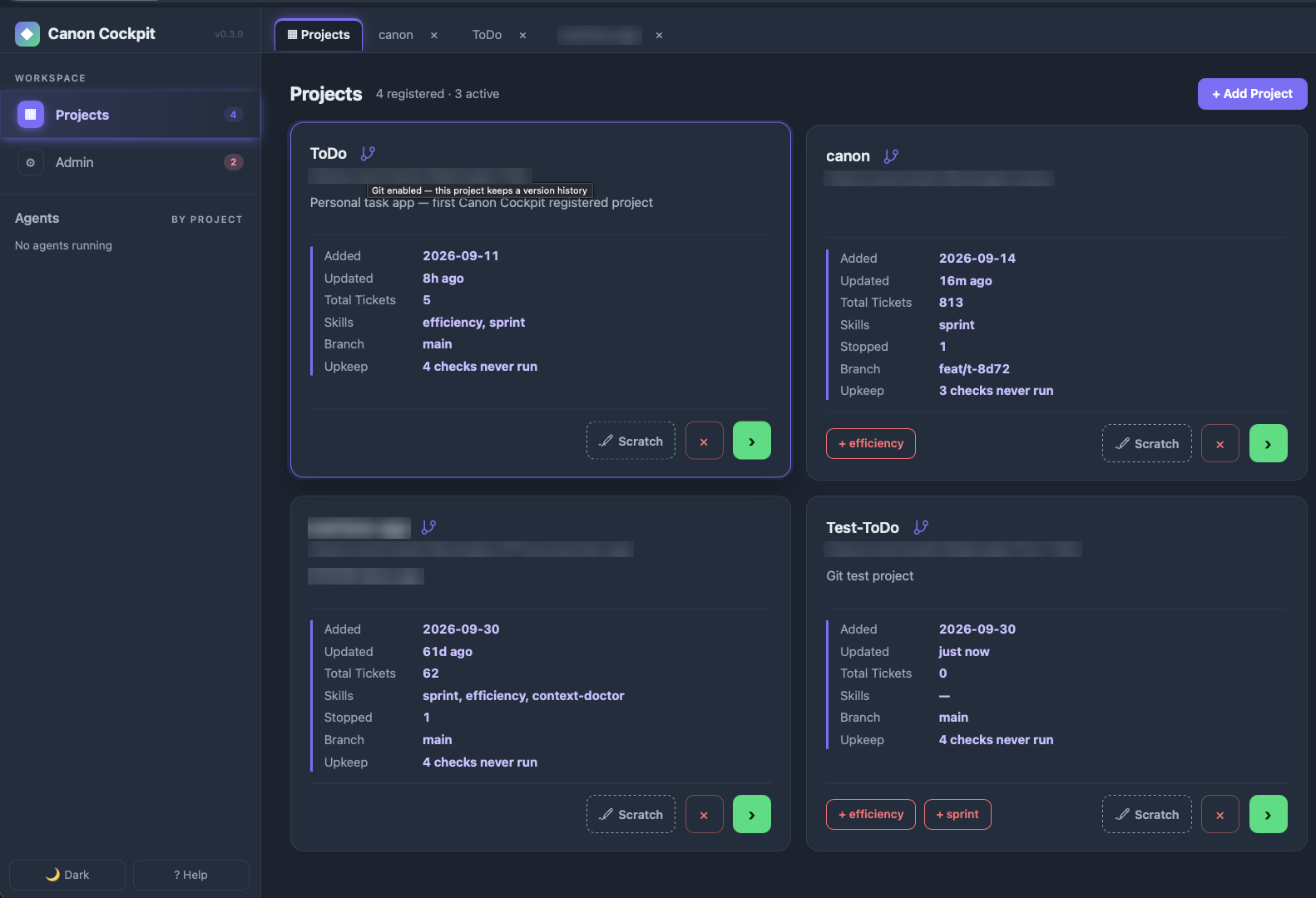Open the 62-ticket project with its green arrow
Viewport: 1316px width, 898px height.
coord(752,814)
